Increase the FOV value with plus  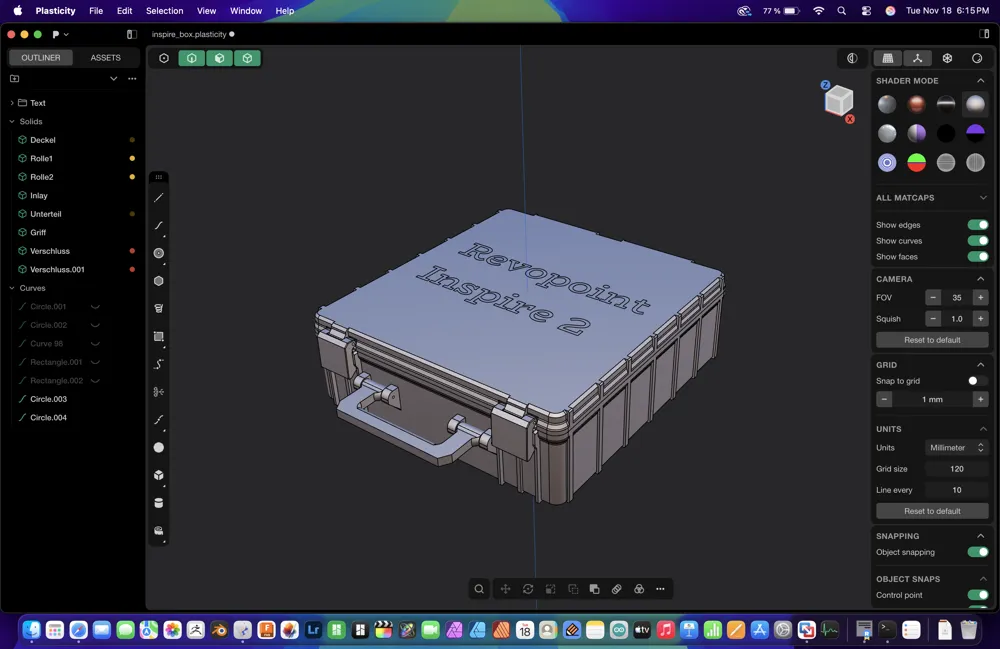coord(981,297)
